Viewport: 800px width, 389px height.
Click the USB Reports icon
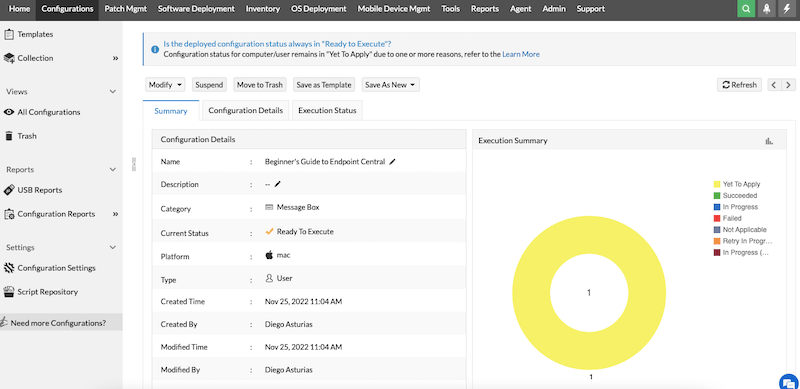tap(9, 190)
